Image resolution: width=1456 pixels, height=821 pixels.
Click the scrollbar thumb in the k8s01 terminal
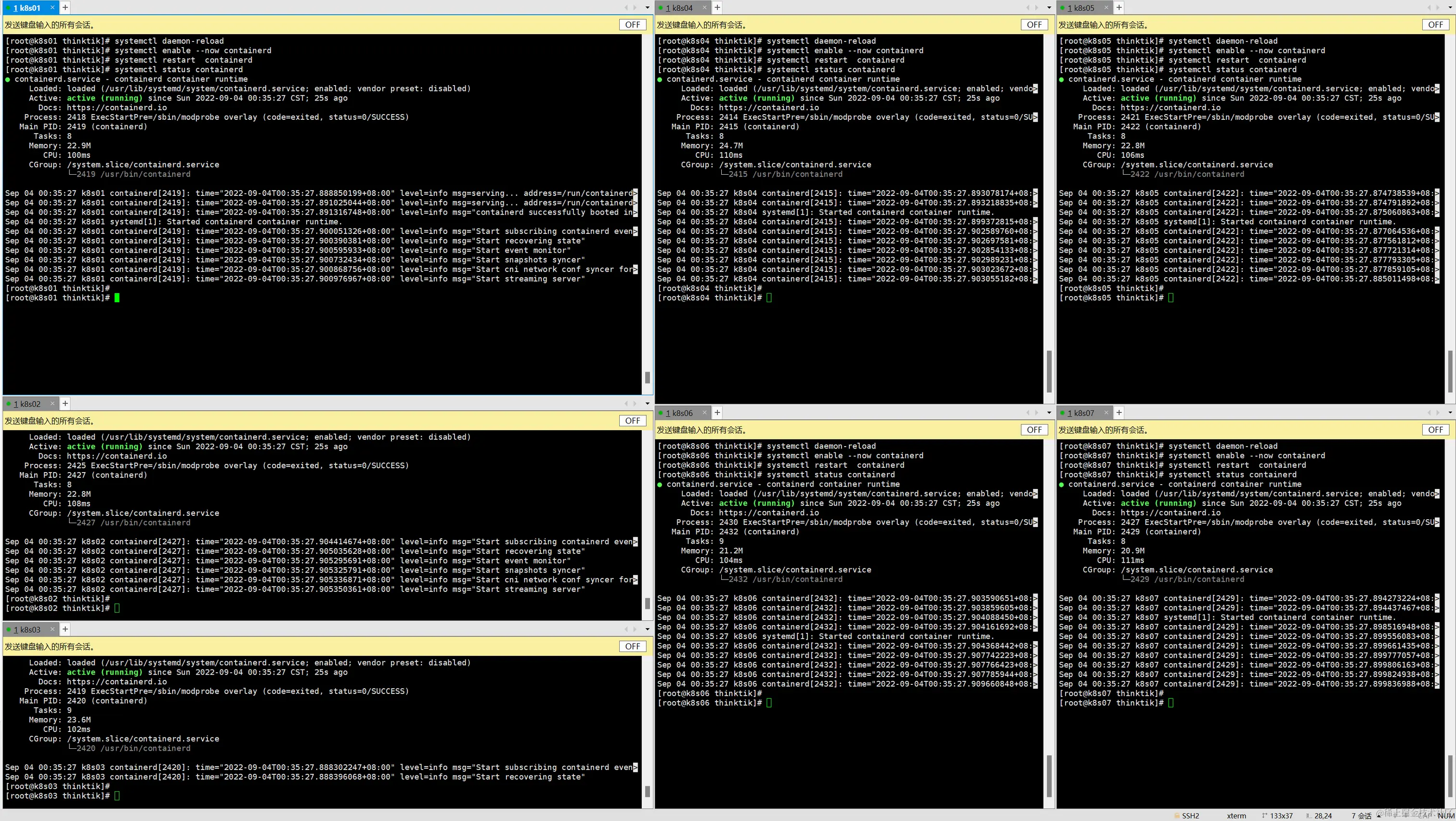pos(647,377)
